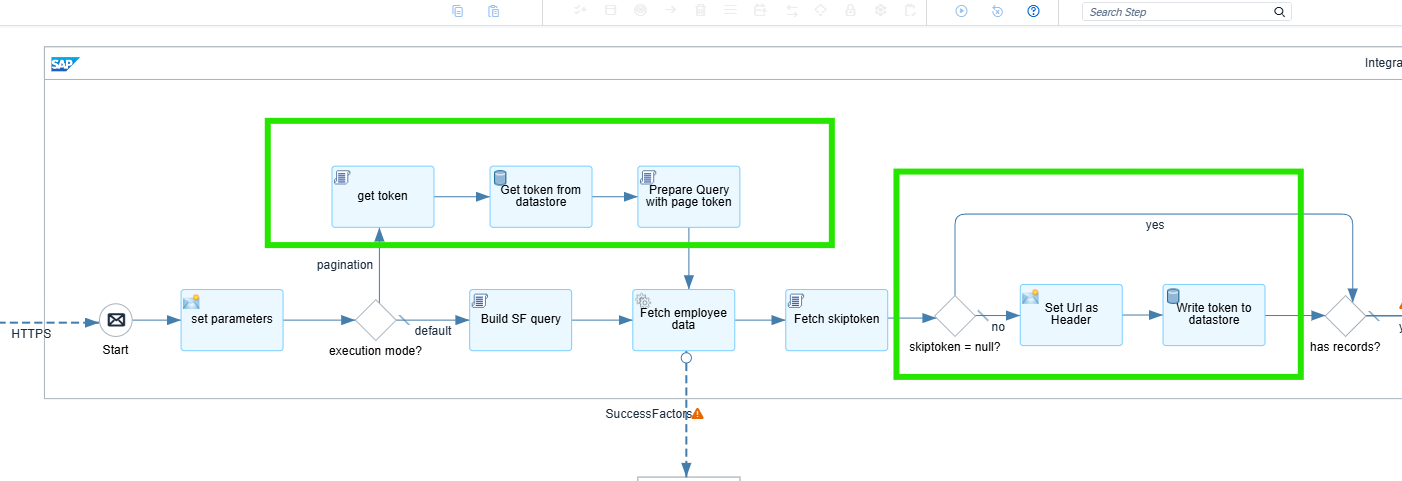Select the 'Fetch employee data' step
This screenshot has height=481, width=1402.
tap(684, 320)
